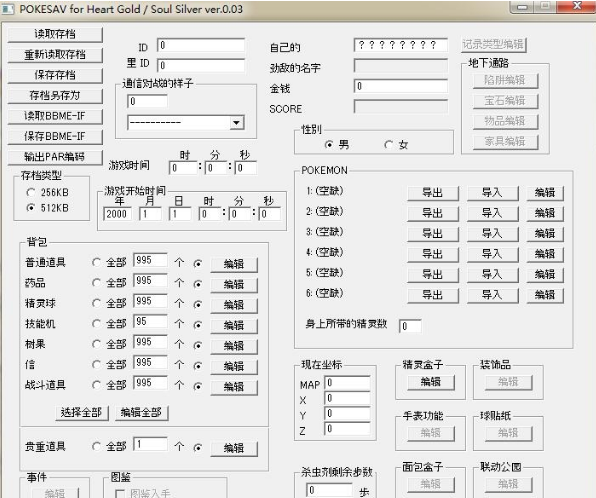Screen dimensions: 596x498
Task: Click the X coordinate field
Action: (347, 398)
